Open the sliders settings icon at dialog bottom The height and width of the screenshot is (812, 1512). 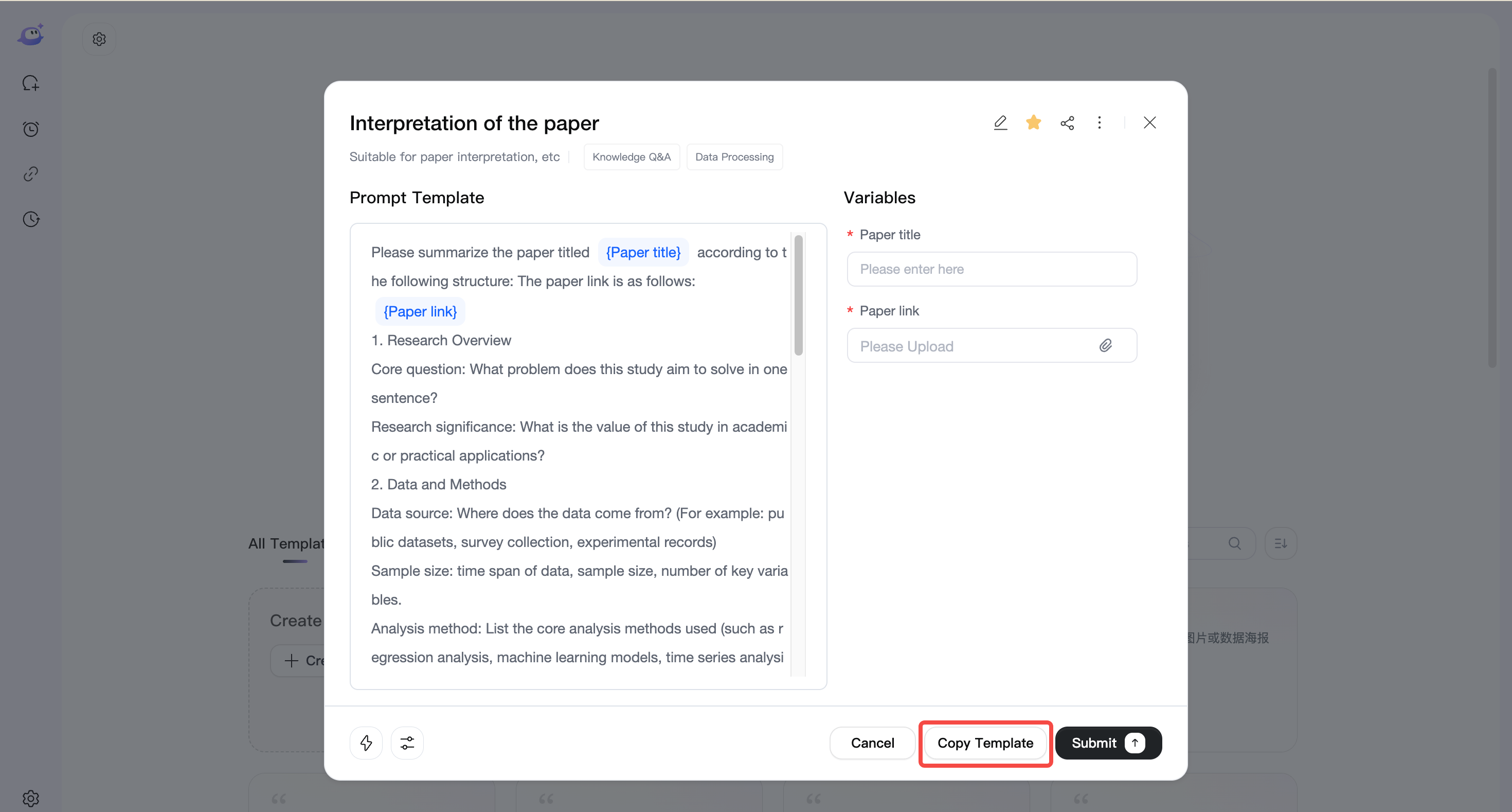(x=407, y=743)
